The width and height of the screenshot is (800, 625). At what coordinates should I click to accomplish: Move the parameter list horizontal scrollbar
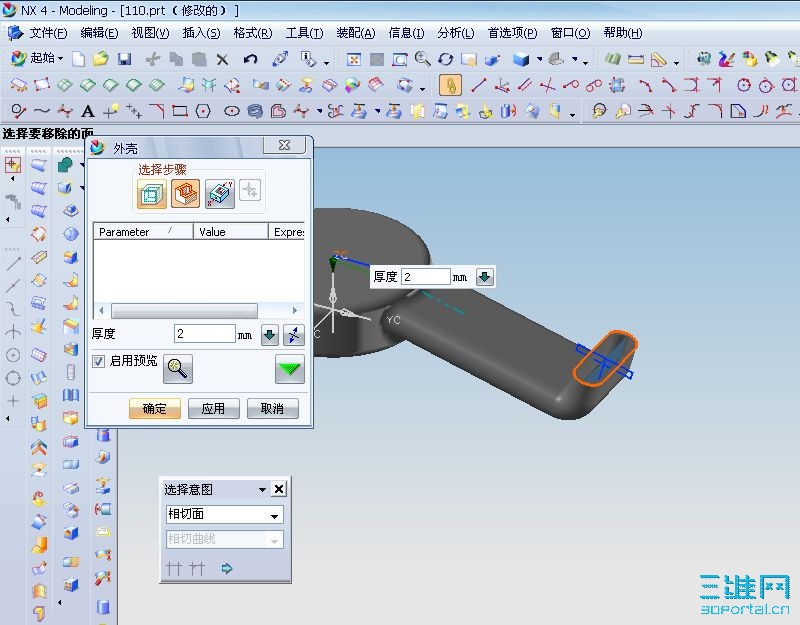click(x=184, y=310)
